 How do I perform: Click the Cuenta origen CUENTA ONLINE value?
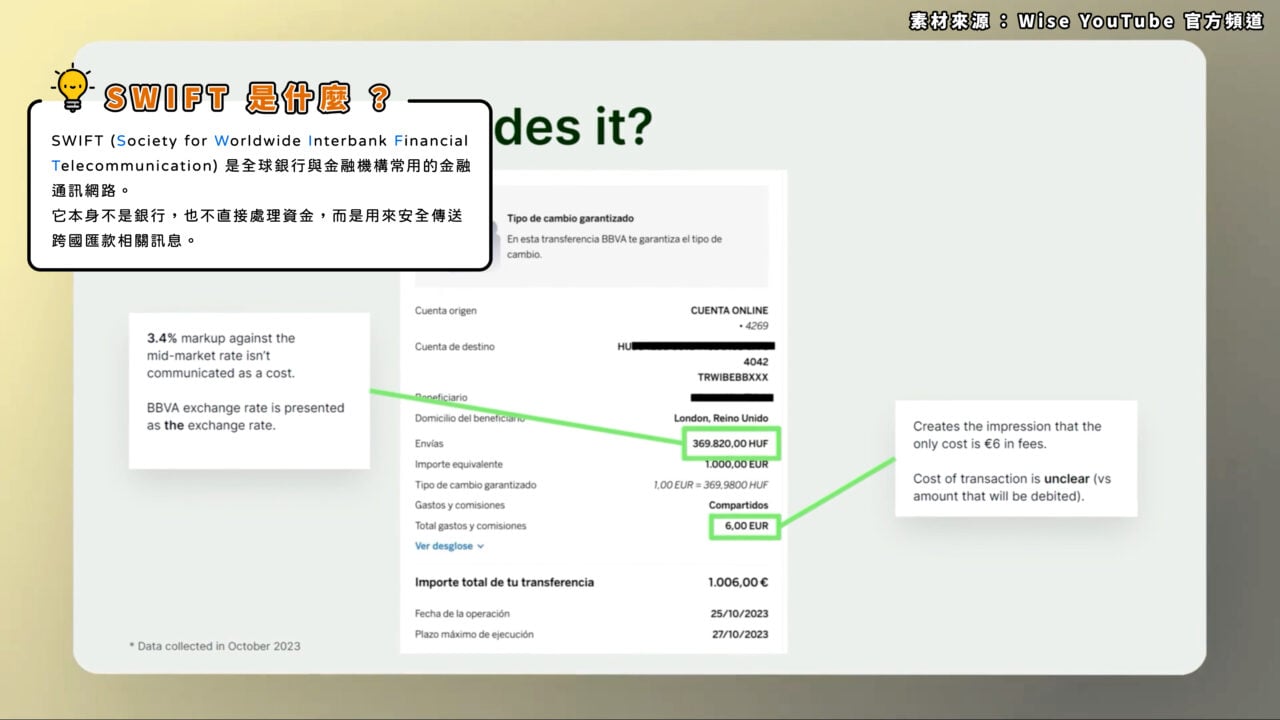(729, 311)
